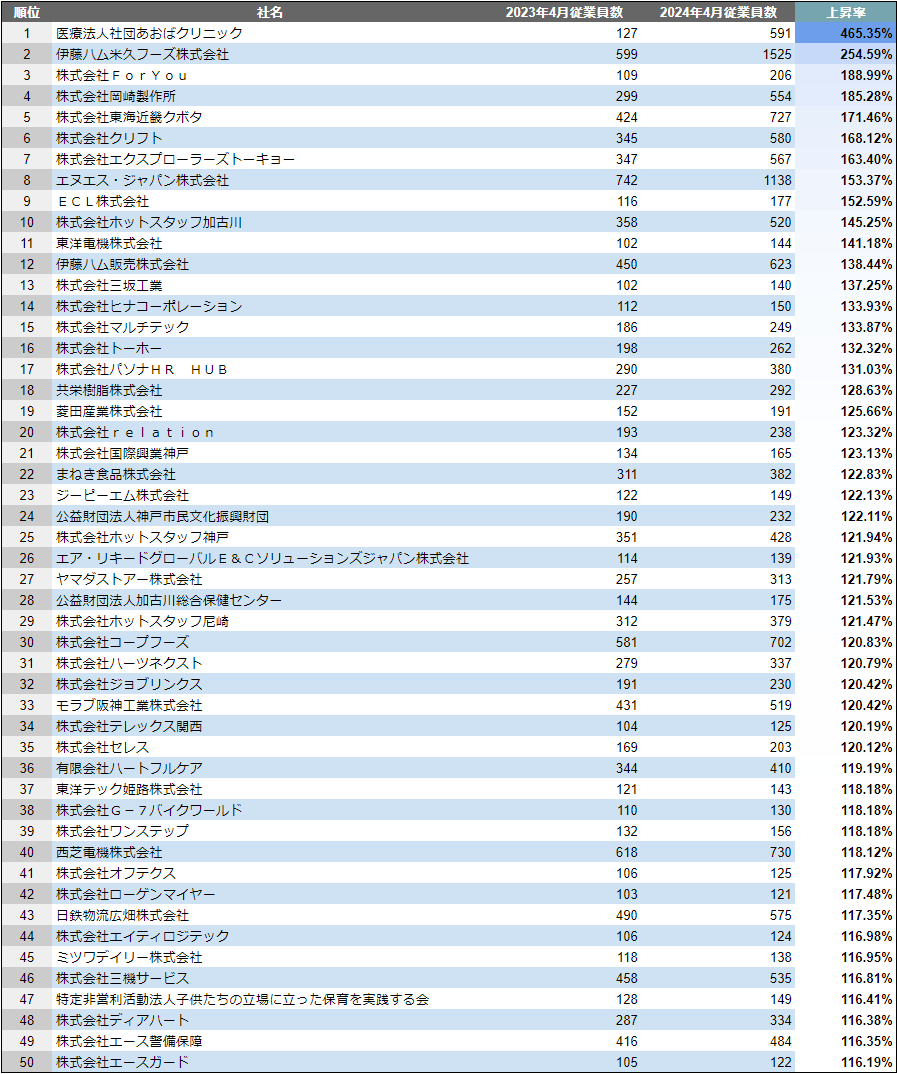
Task: Select 株式会社エースガード
Action: coord(123,1062)
